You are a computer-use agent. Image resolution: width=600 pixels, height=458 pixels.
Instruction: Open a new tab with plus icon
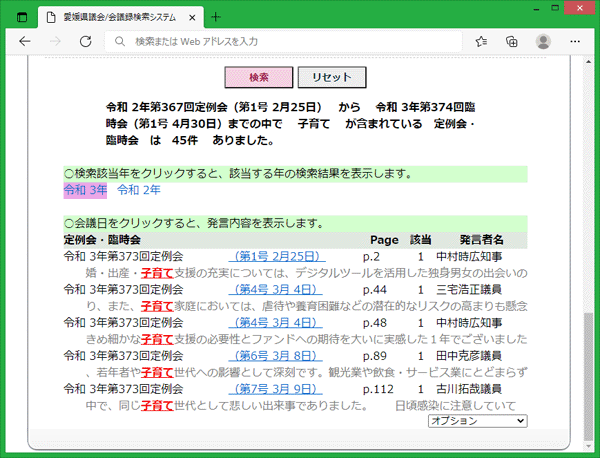coord(216,17)
